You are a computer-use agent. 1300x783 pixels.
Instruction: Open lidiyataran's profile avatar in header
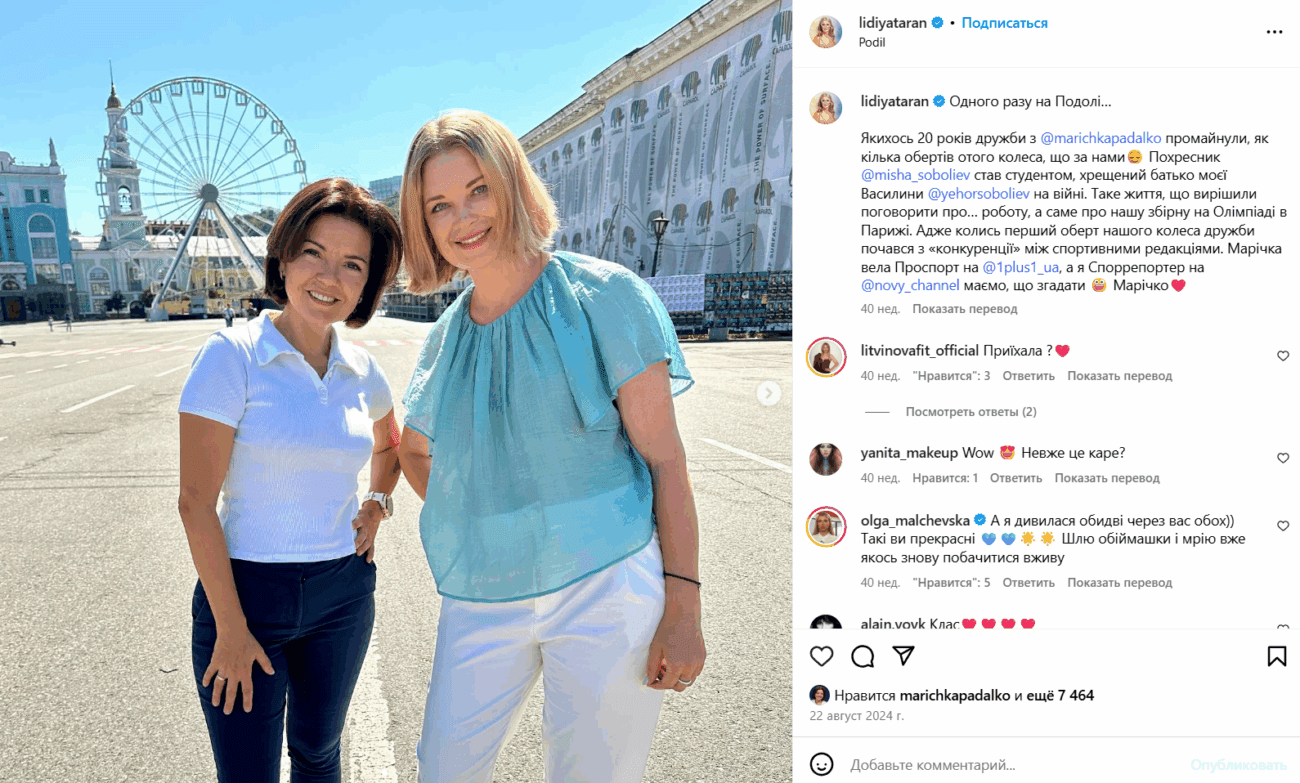pyautogui.click(x=826, y=32)
